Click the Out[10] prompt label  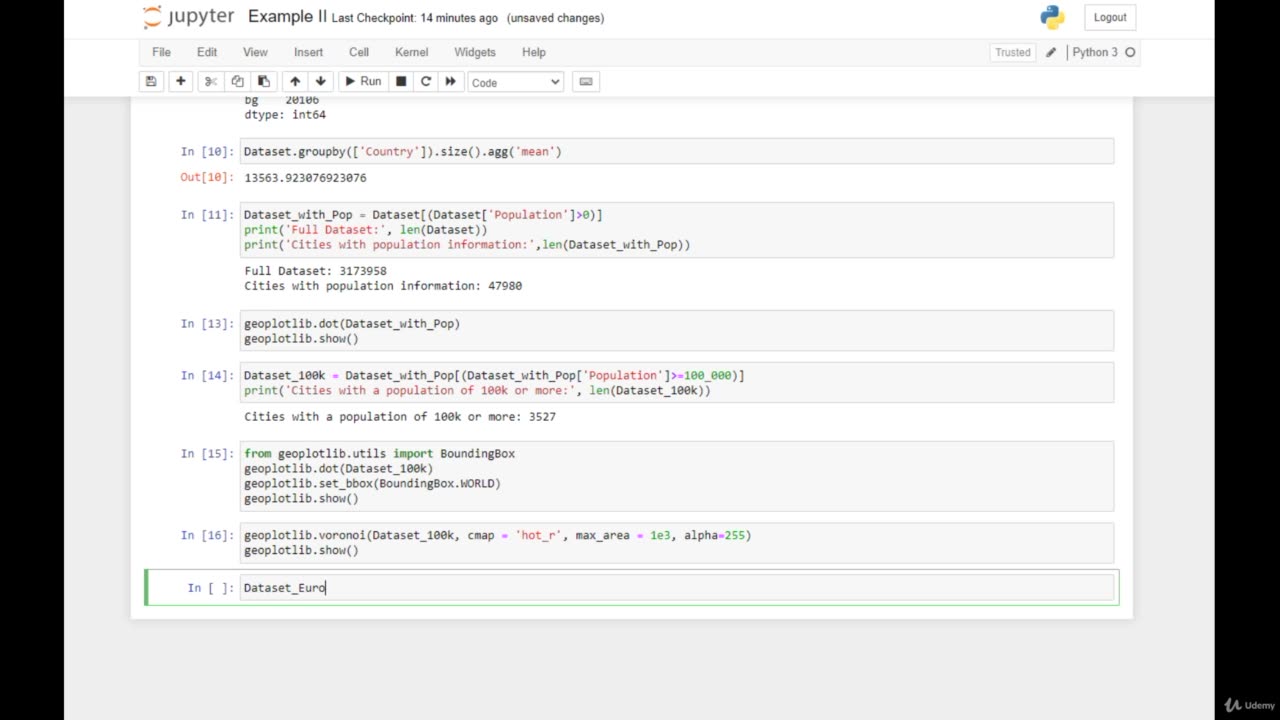pos(207,178)
